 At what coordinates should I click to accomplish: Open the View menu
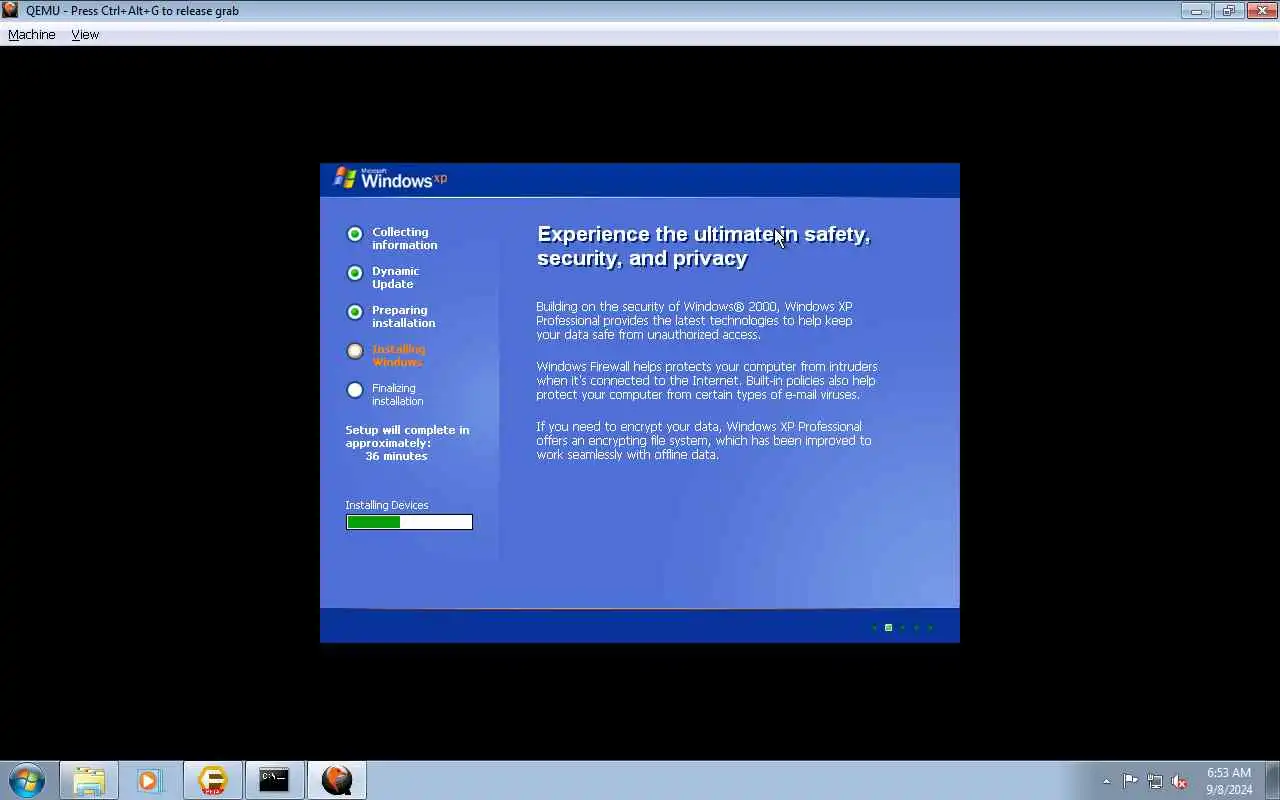click(85, 34)
